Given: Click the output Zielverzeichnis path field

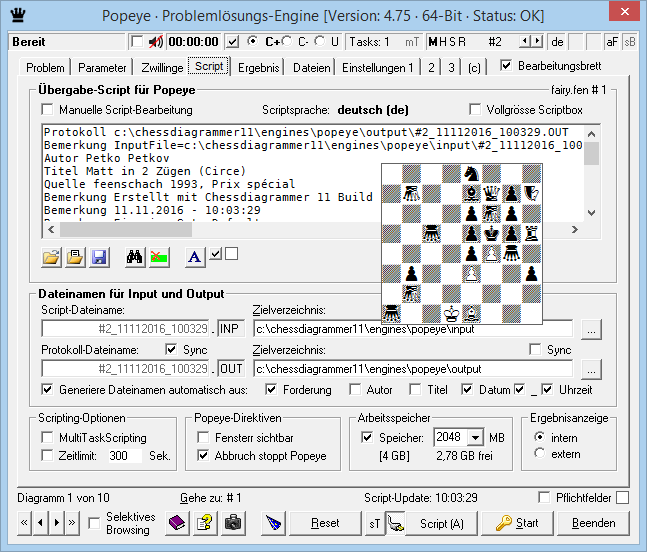Looking at the screenshot, I should (x=413, y=369).
